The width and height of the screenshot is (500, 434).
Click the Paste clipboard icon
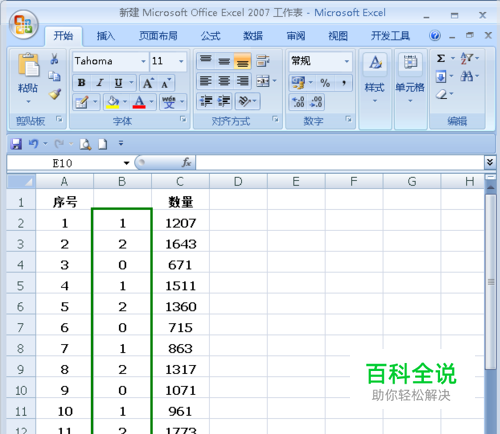pyautogui.click(x=29, y=65)
